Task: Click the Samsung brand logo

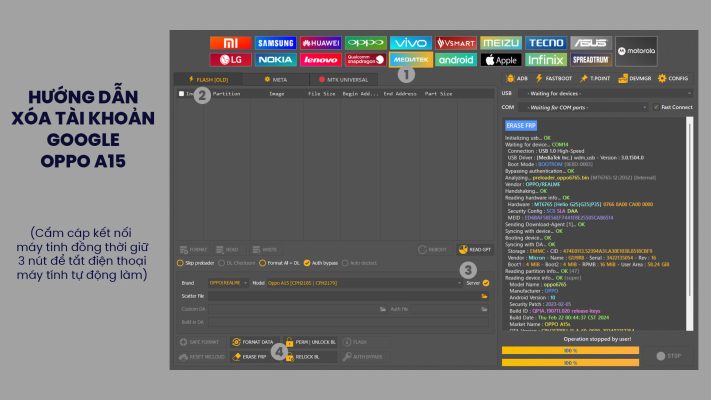Action: coord(275,43)
